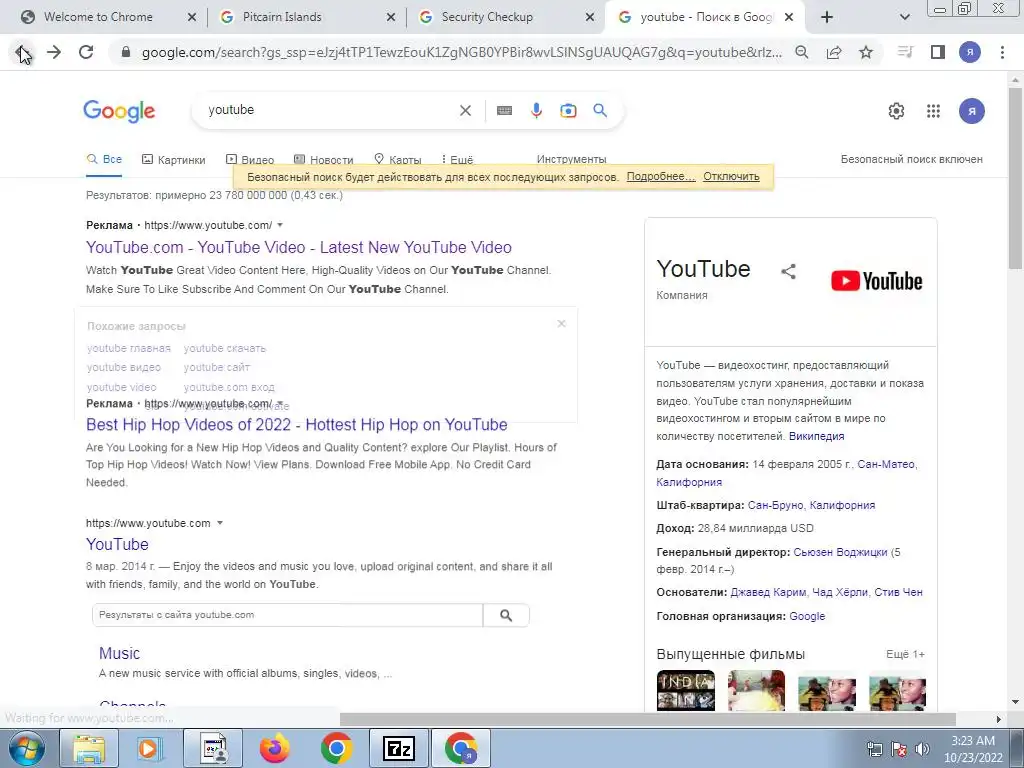The width and height of the screenshot is (1024, 768).
Task: Open first film thumbnail labeled INDIA
Action: (x=686, y=690)
